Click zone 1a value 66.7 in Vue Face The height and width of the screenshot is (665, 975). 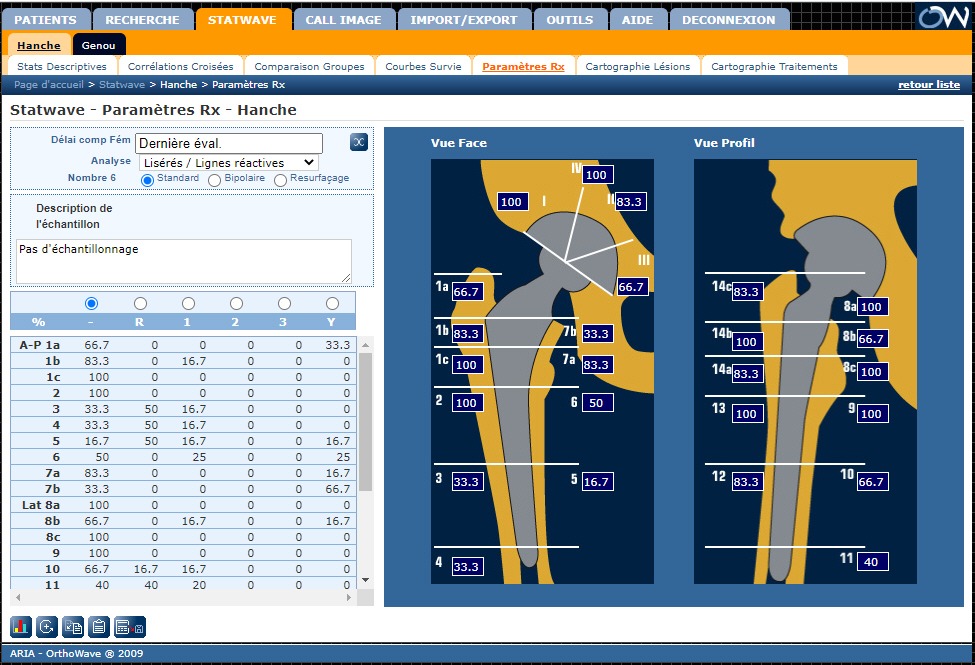click(466, 292)
